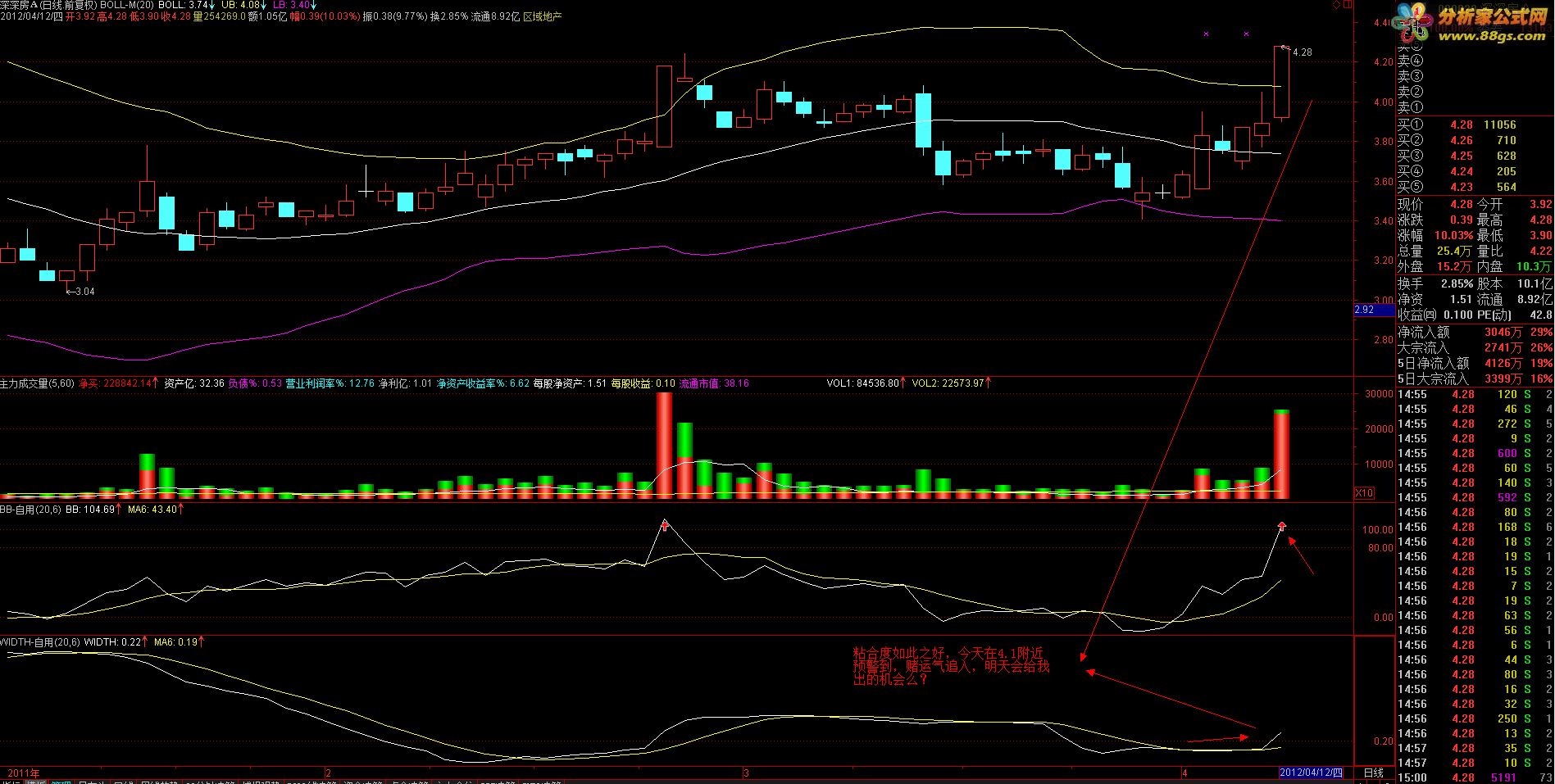Screen dimensions: 1555x784
Task: Click the PE(动) 42.8 value
Action: pyautogui.click(x=1541, y=315)
